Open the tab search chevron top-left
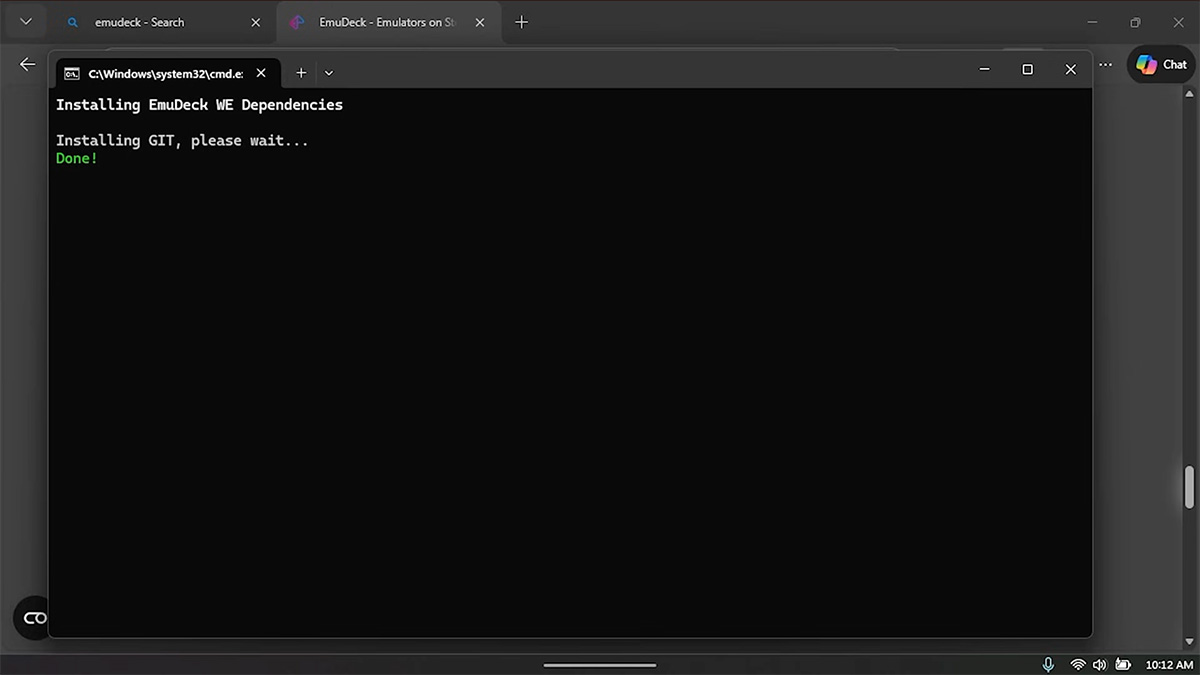This screenshot has width=1200, height=675. (x=25, y=21)
